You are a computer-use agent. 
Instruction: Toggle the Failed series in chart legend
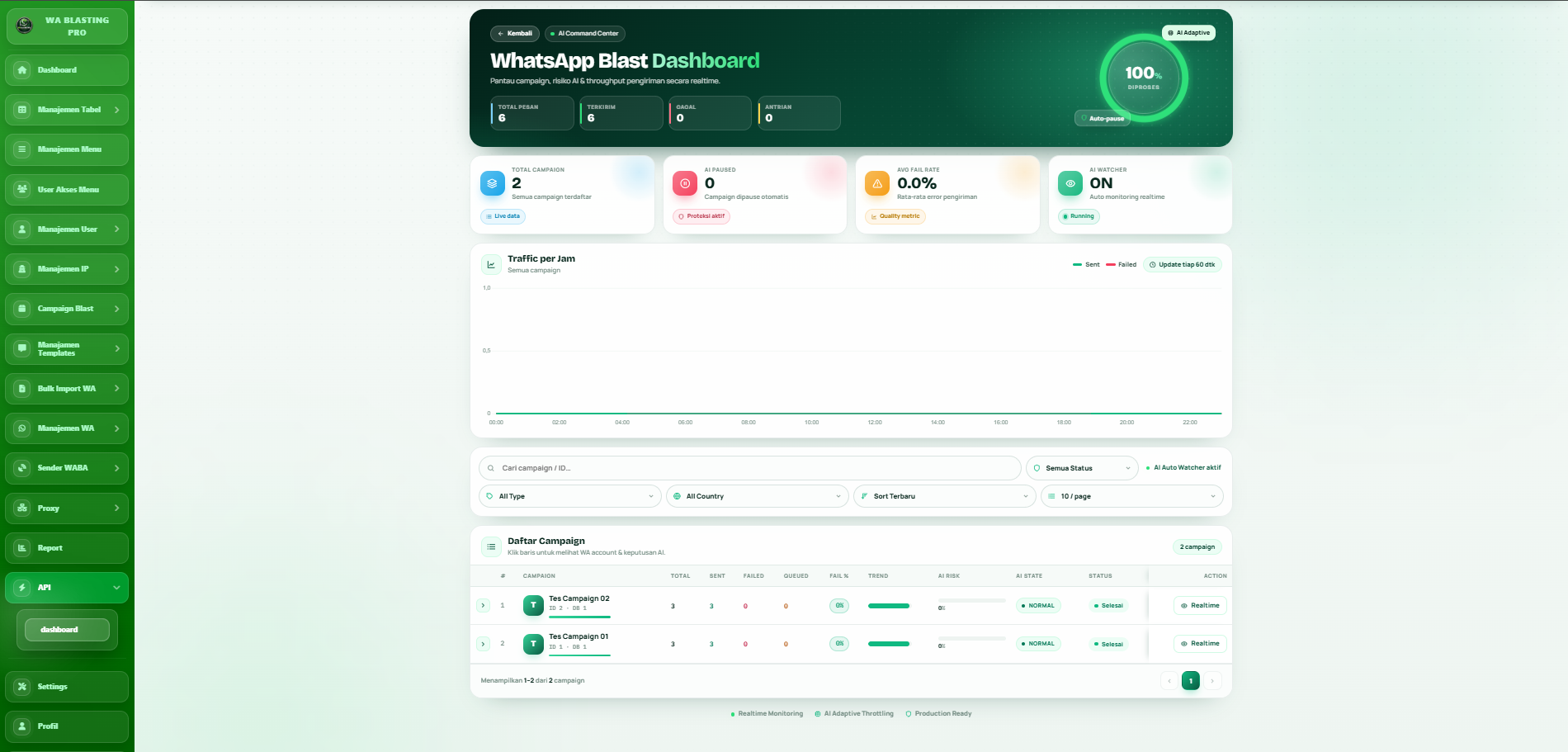point(1121,265)
